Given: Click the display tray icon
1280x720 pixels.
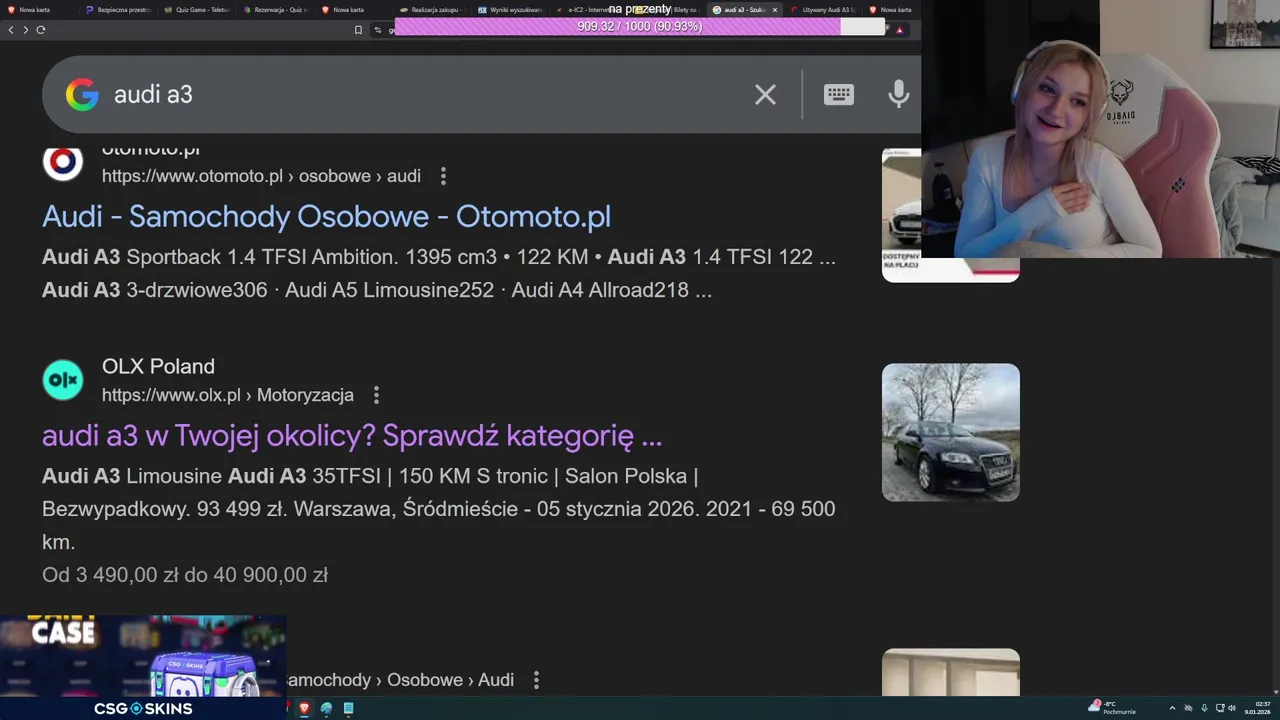Looking at the screenshot, I should pyautogui.click(x=1219, y=708).
